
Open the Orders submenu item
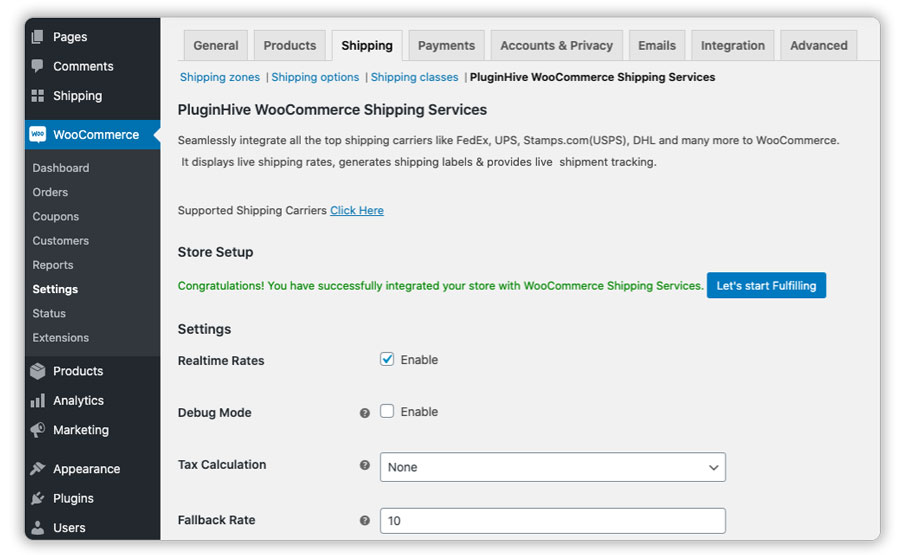click(50, 192)
